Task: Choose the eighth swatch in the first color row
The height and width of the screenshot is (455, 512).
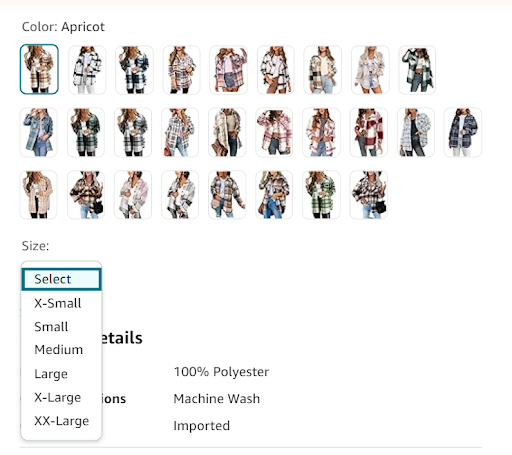Action: (x=370, y=70)
